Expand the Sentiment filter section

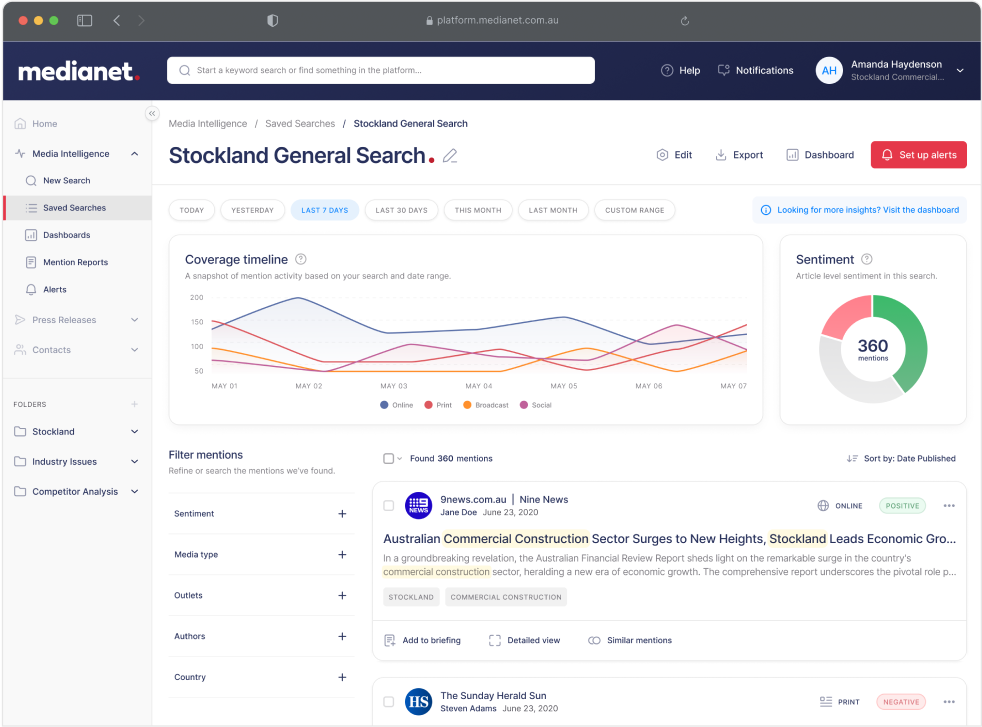tap(342, 514)
